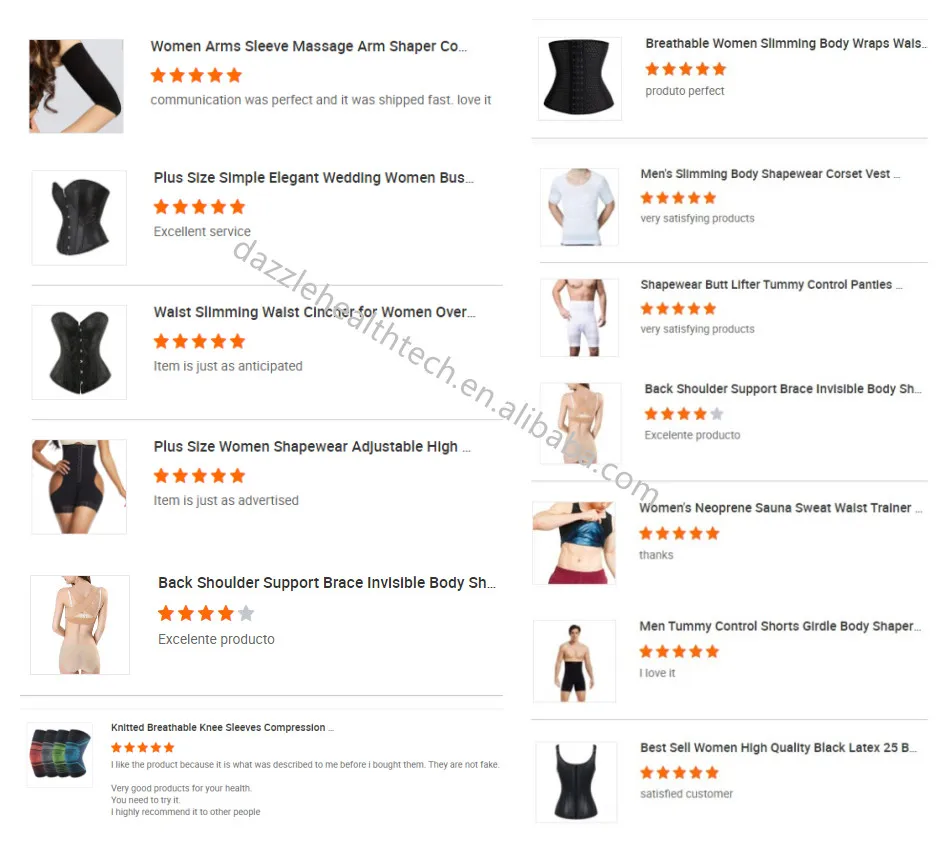Open the Shapewear Butt Lifter Tummy Control Panties link
The width and height of the screenshot is (946, 856).
click(x=771, y=285)
